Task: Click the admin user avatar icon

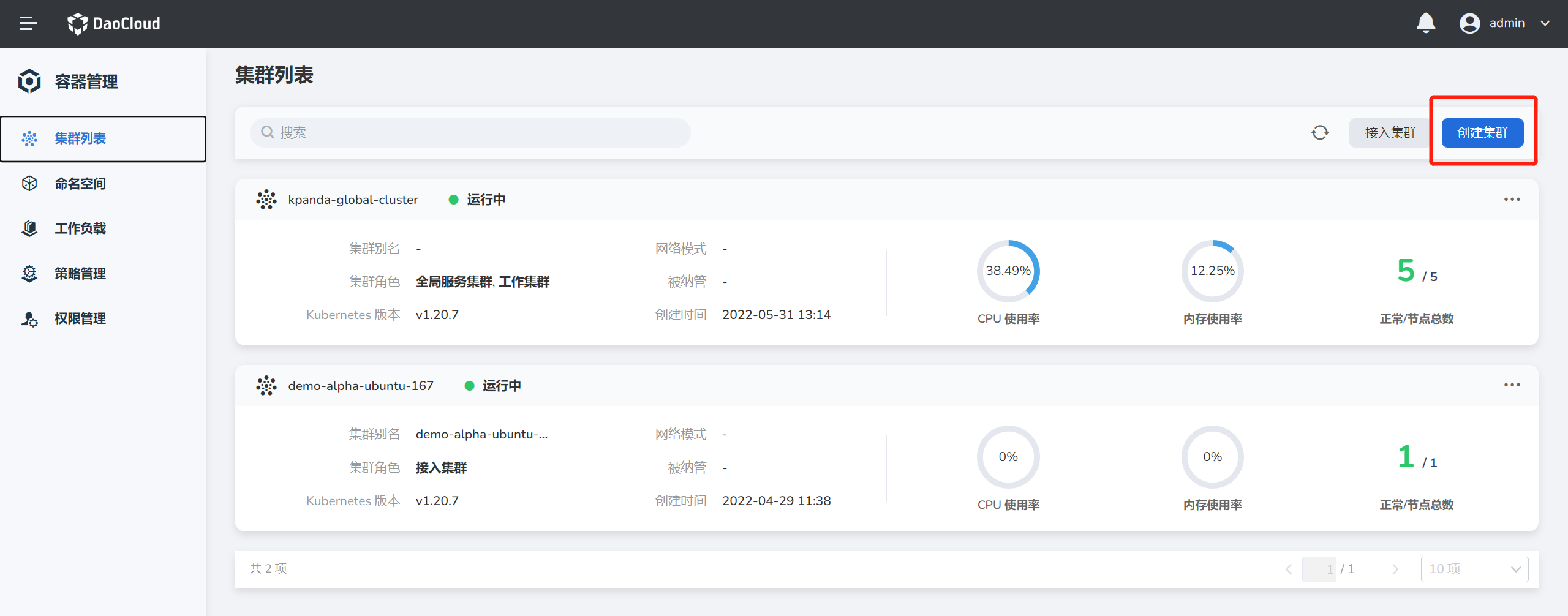Action: (x=1469, y=23)
